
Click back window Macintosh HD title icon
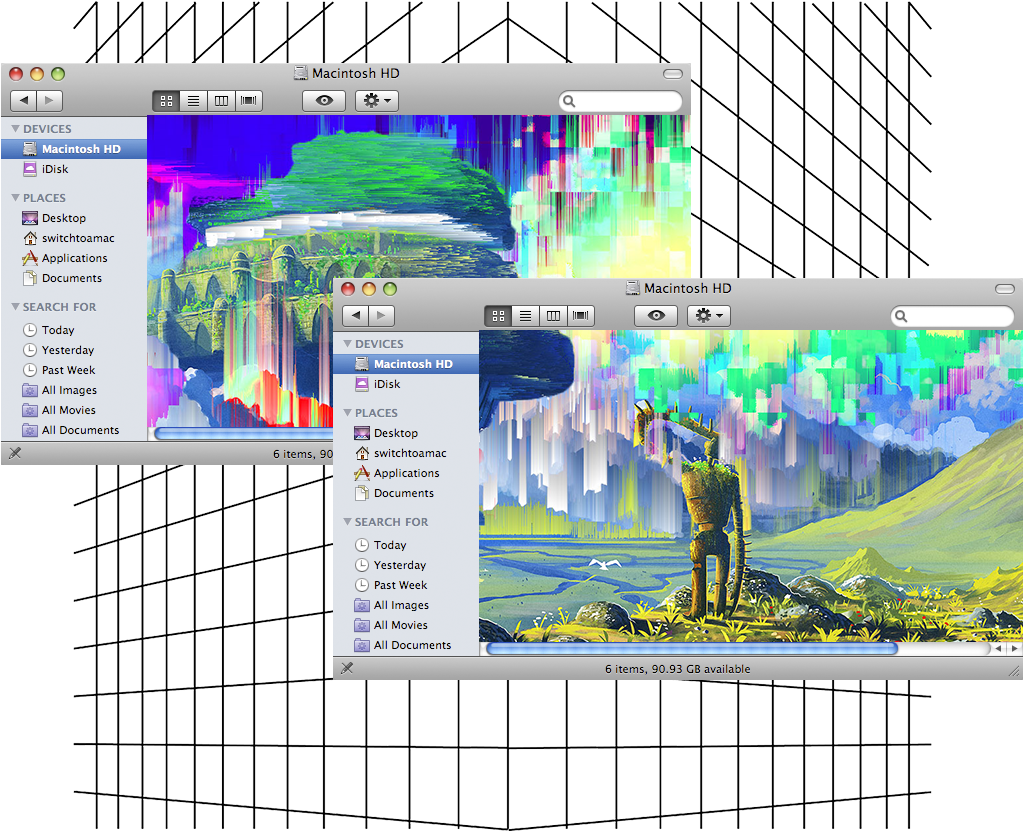[300, 72]
